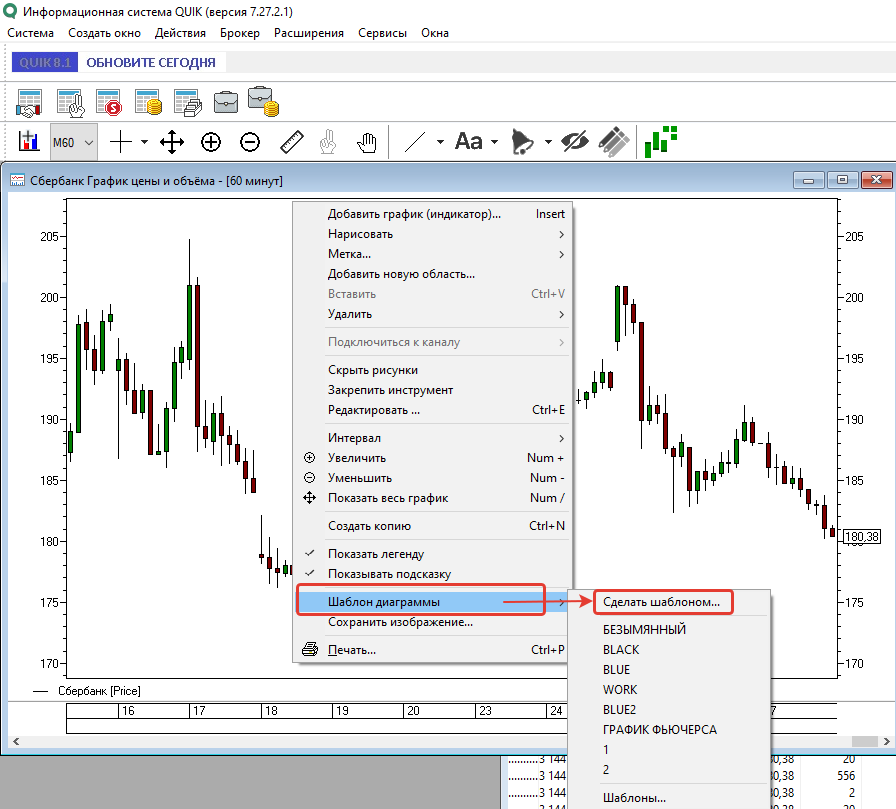Image resolution: width=896 pixels, height=809 pixels.
Task: Toggle 'Показывать подсказку' checkmark option
Action: pos(389,574)
